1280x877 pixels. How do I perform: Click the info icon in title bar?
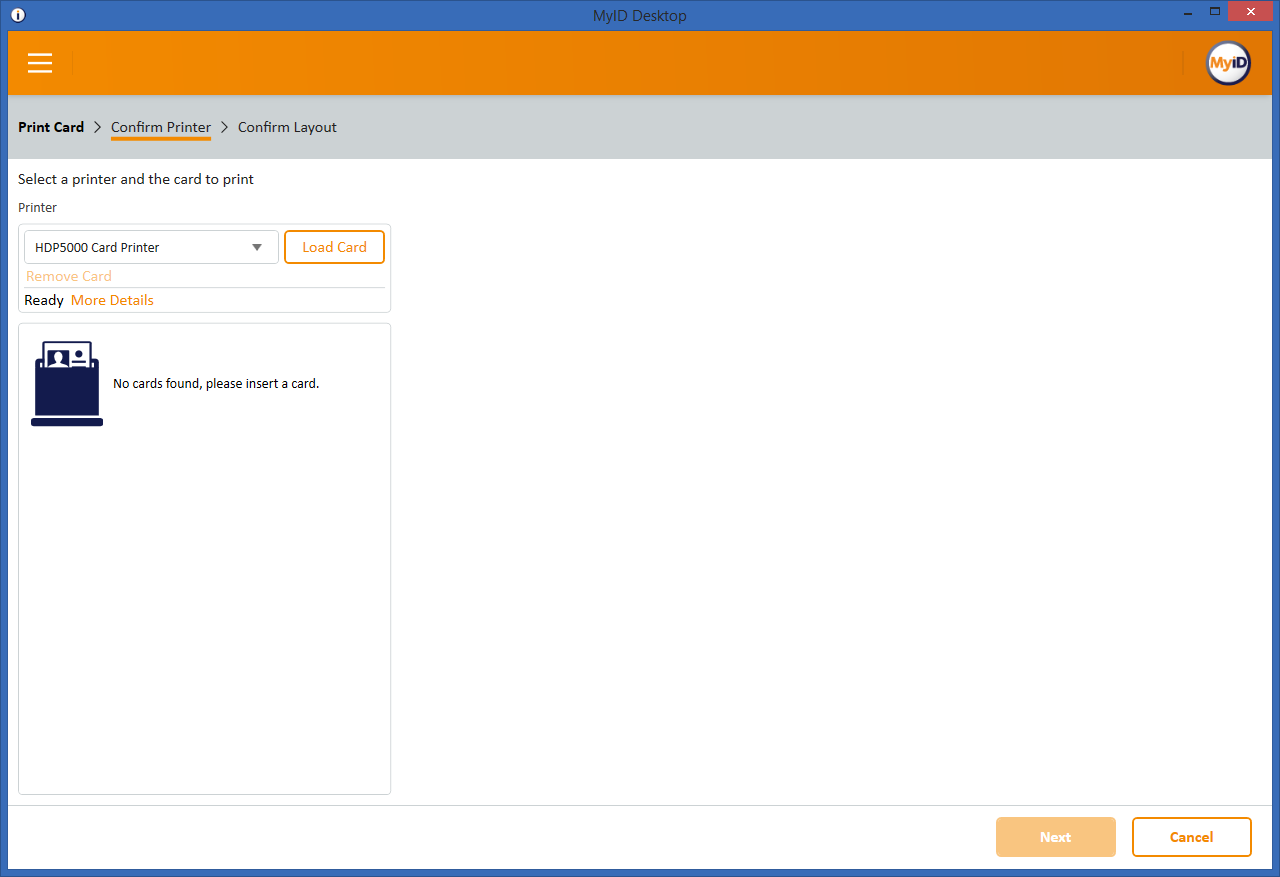18,15
